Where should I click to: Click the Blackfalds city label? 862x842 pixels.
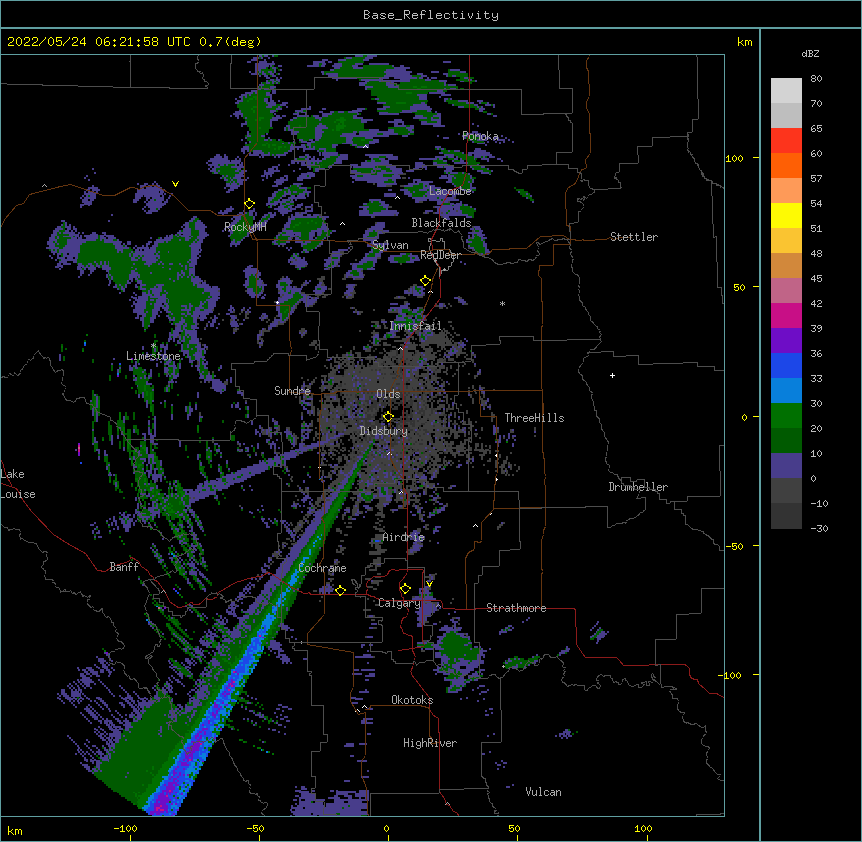[441, 223]
